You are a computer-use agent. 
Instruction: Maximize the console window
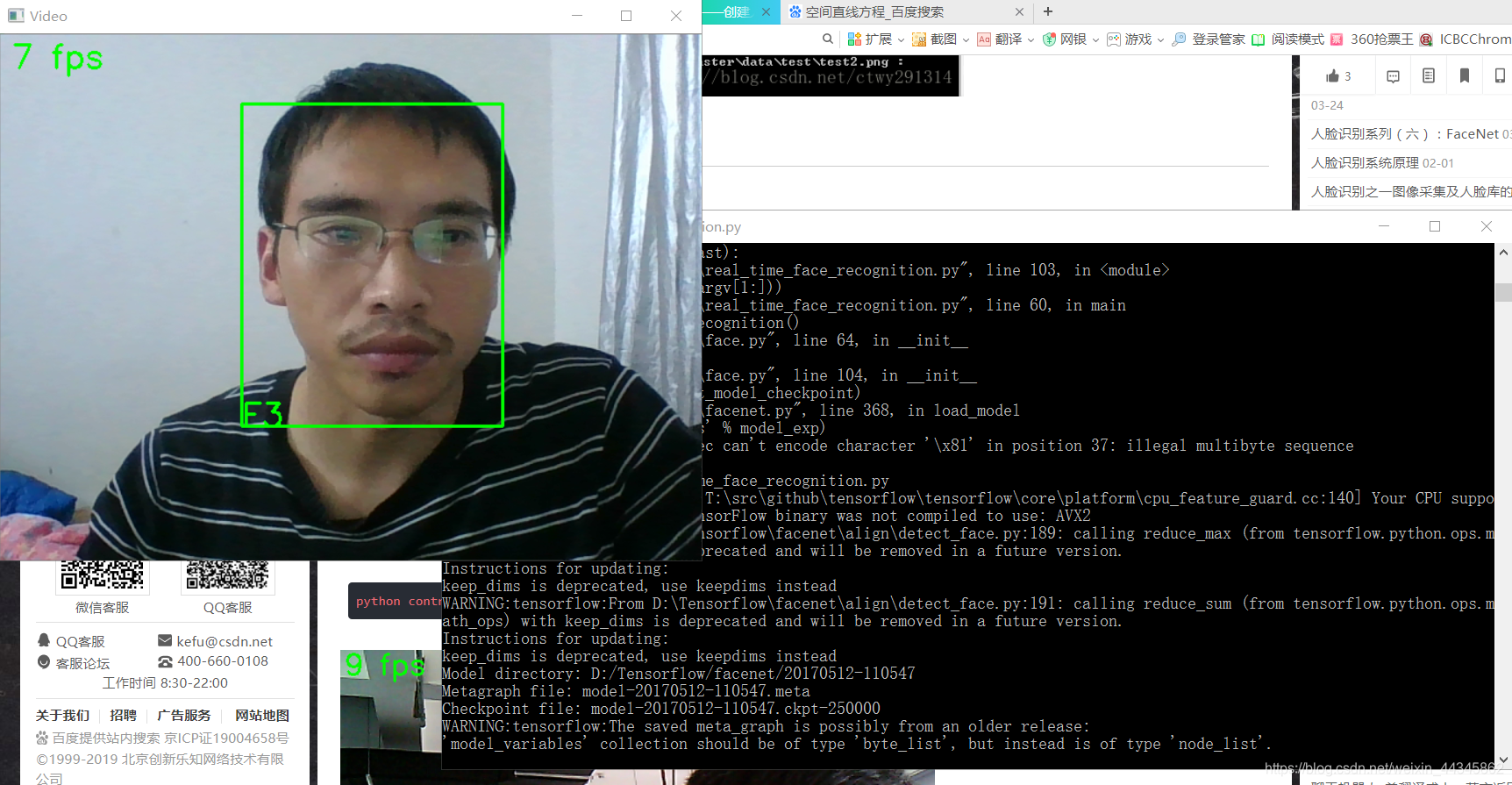click(x=1435, y=226)
